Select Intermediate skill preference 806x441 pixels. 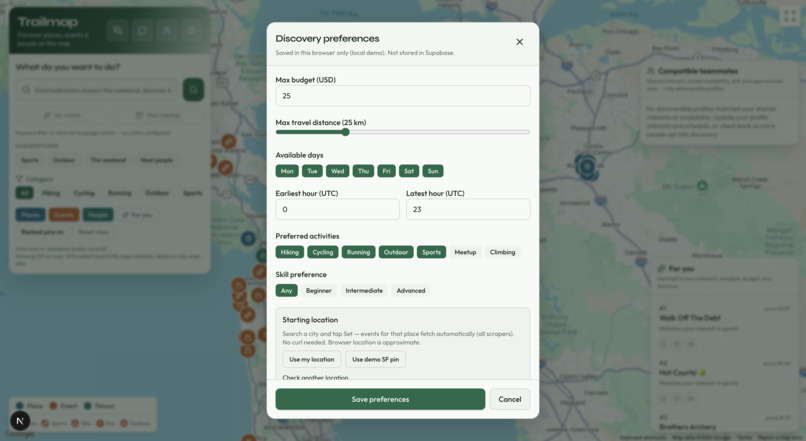(x=364, y=290)
